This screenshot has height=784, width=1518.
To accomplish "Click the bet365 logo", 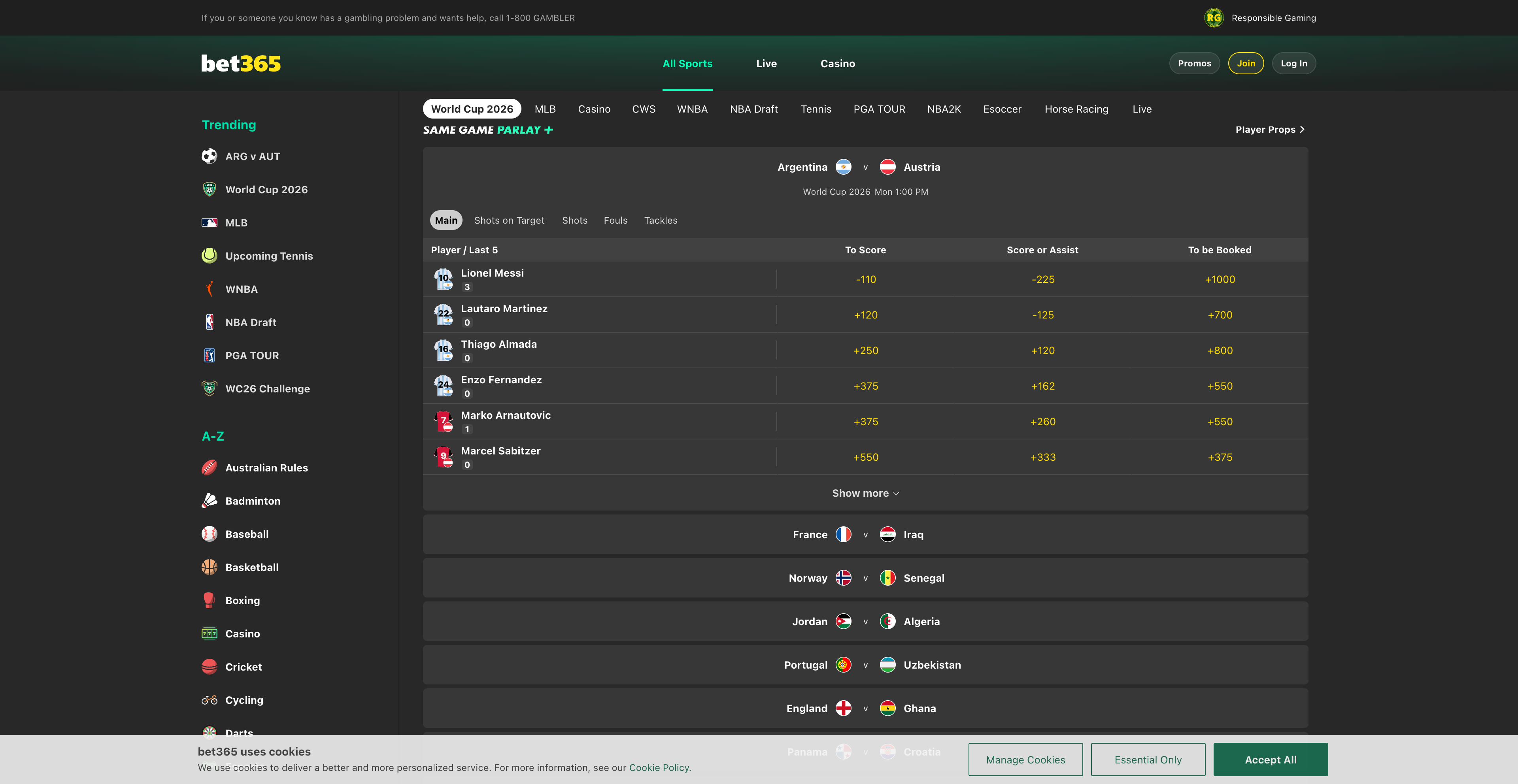I will (x=240, y=63).
